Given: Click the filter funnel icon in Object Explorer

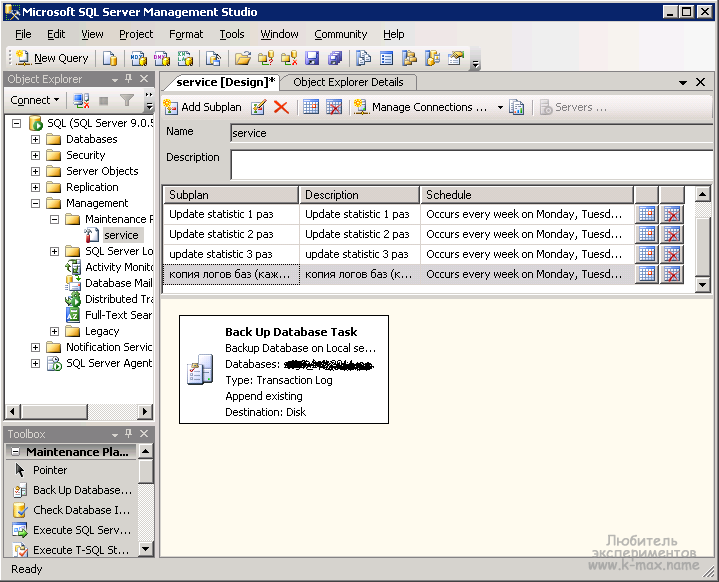Looking at the screenshot, I should pyautogui.click(x=127, y=100).
